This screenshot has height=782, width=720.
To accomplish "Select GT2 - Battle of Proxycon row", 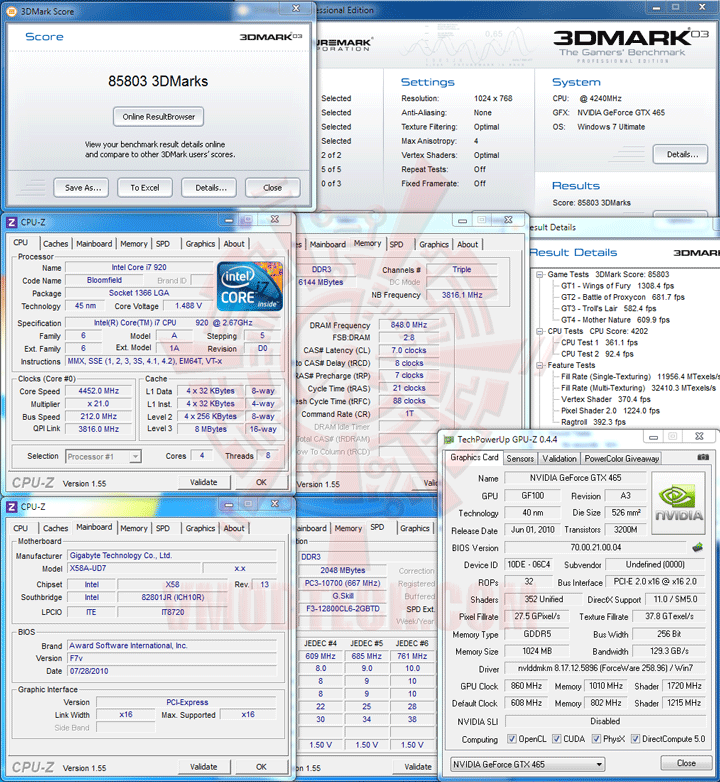I will 623,297.
